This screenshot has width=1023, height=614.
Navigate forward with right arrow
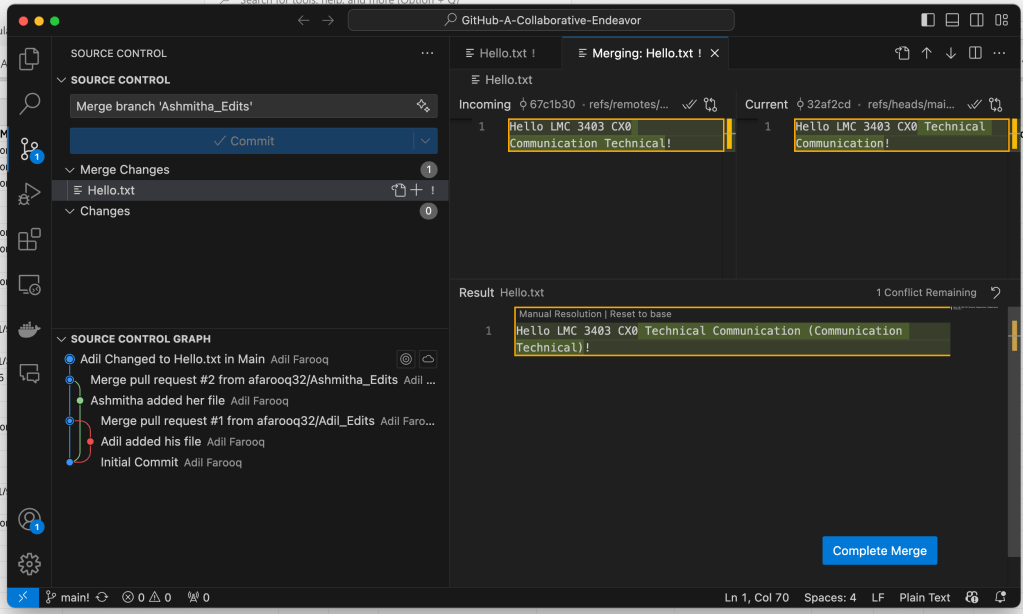pyautogui.click(x=328, y=20)
